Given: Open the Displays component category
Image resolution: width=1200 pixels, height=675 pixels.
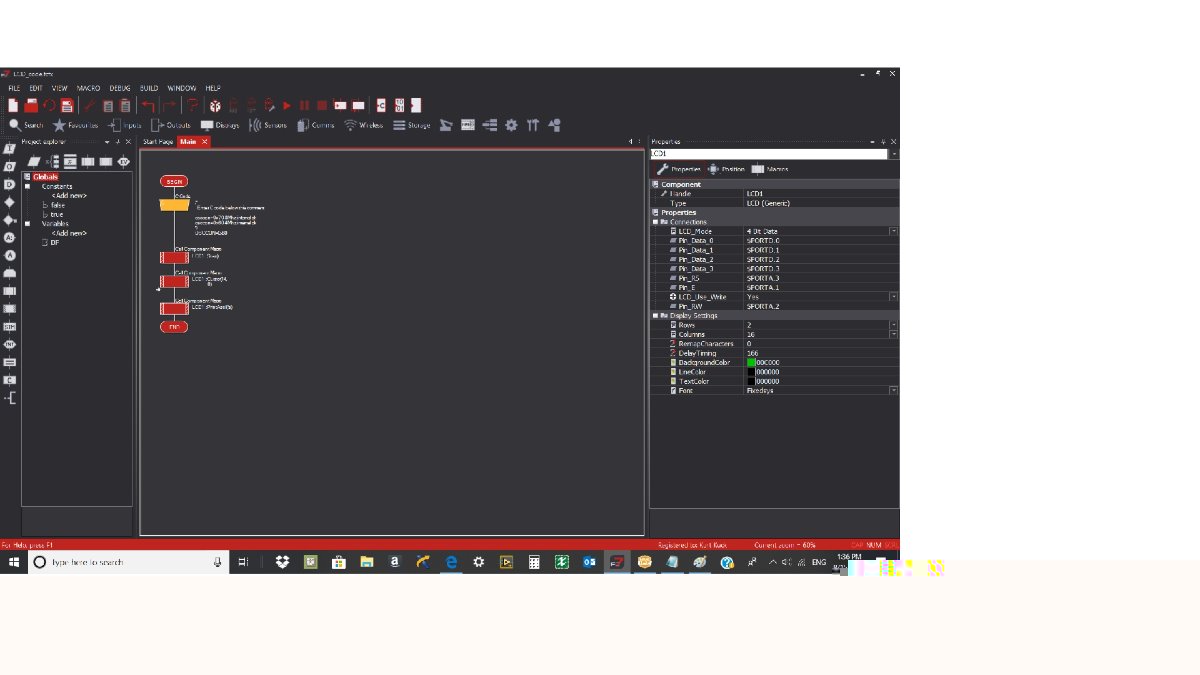Looking at the screenshot, I should click(x=220, y=125).
